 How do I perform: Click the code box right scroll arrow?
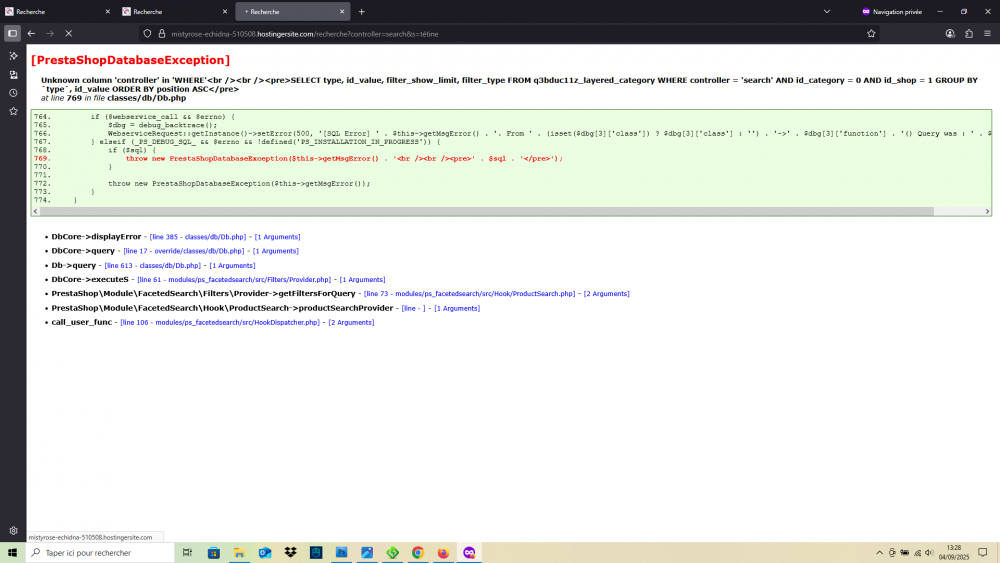pyautogui.click(x=987, y=211)
